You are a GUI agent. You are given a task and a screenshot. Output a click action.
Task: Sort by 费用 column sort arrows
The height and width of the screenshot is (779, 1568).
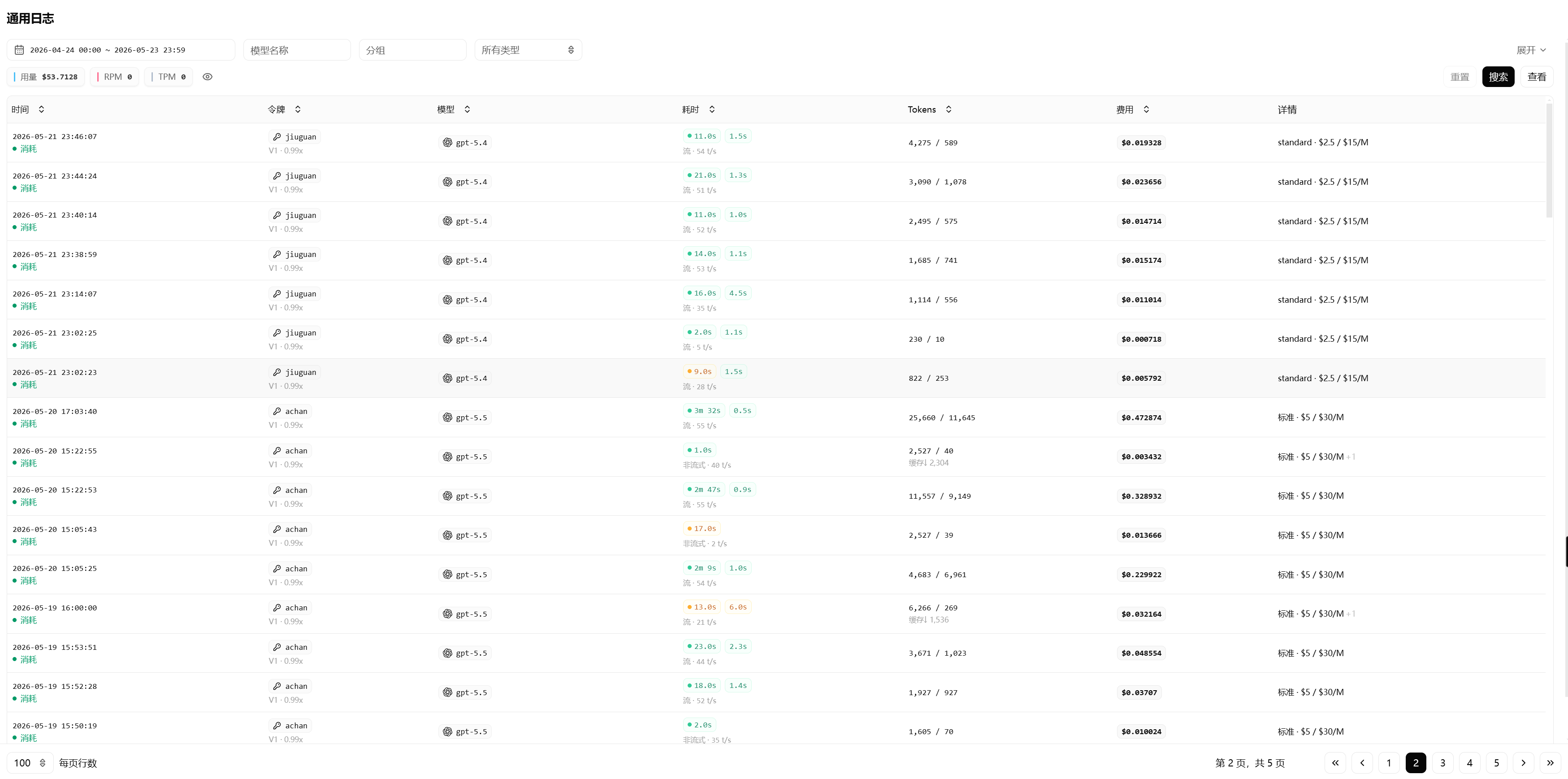(1146, 109)
